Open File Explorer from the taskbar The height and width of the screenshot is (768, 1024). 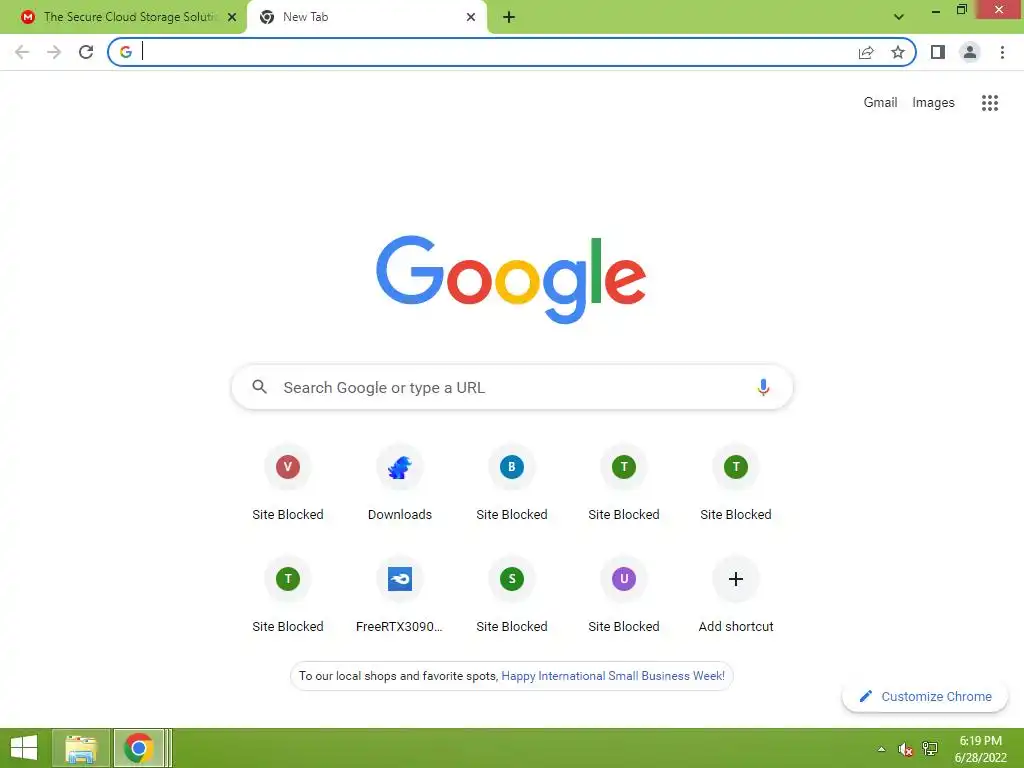click(81, 748)
